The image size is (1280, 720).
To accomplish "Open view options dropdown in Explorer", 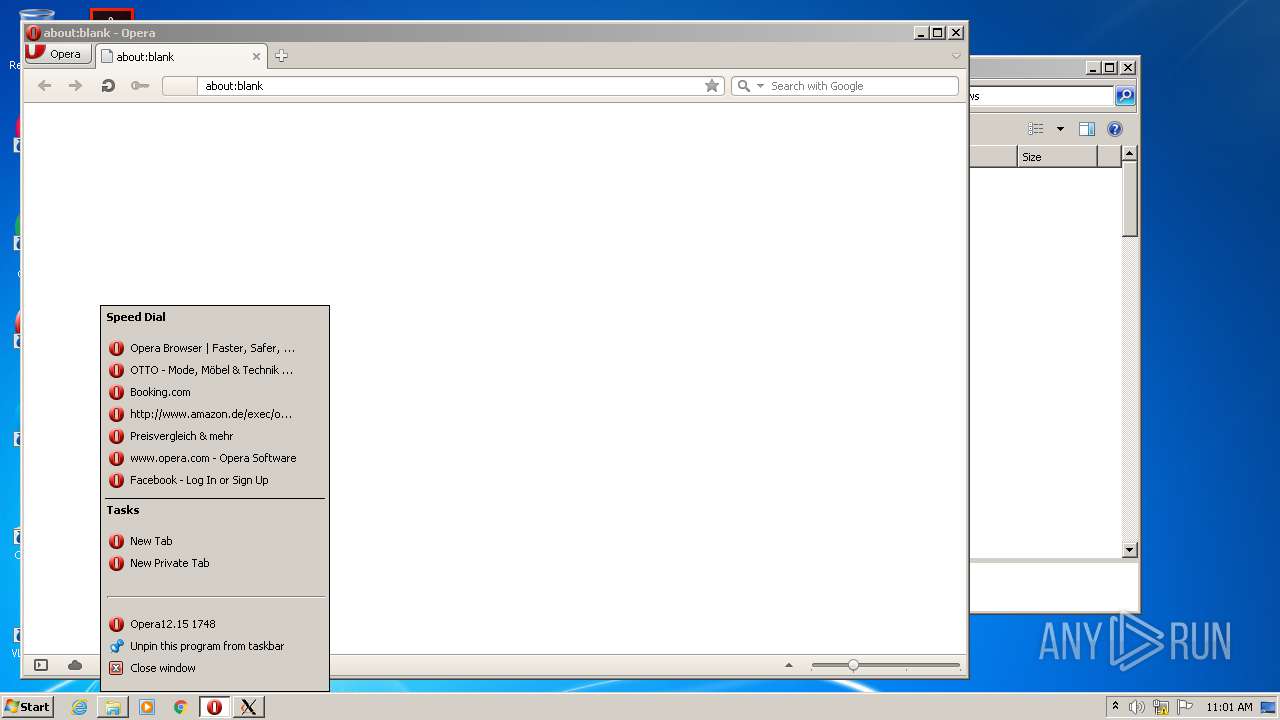I will coord(1060,129).
